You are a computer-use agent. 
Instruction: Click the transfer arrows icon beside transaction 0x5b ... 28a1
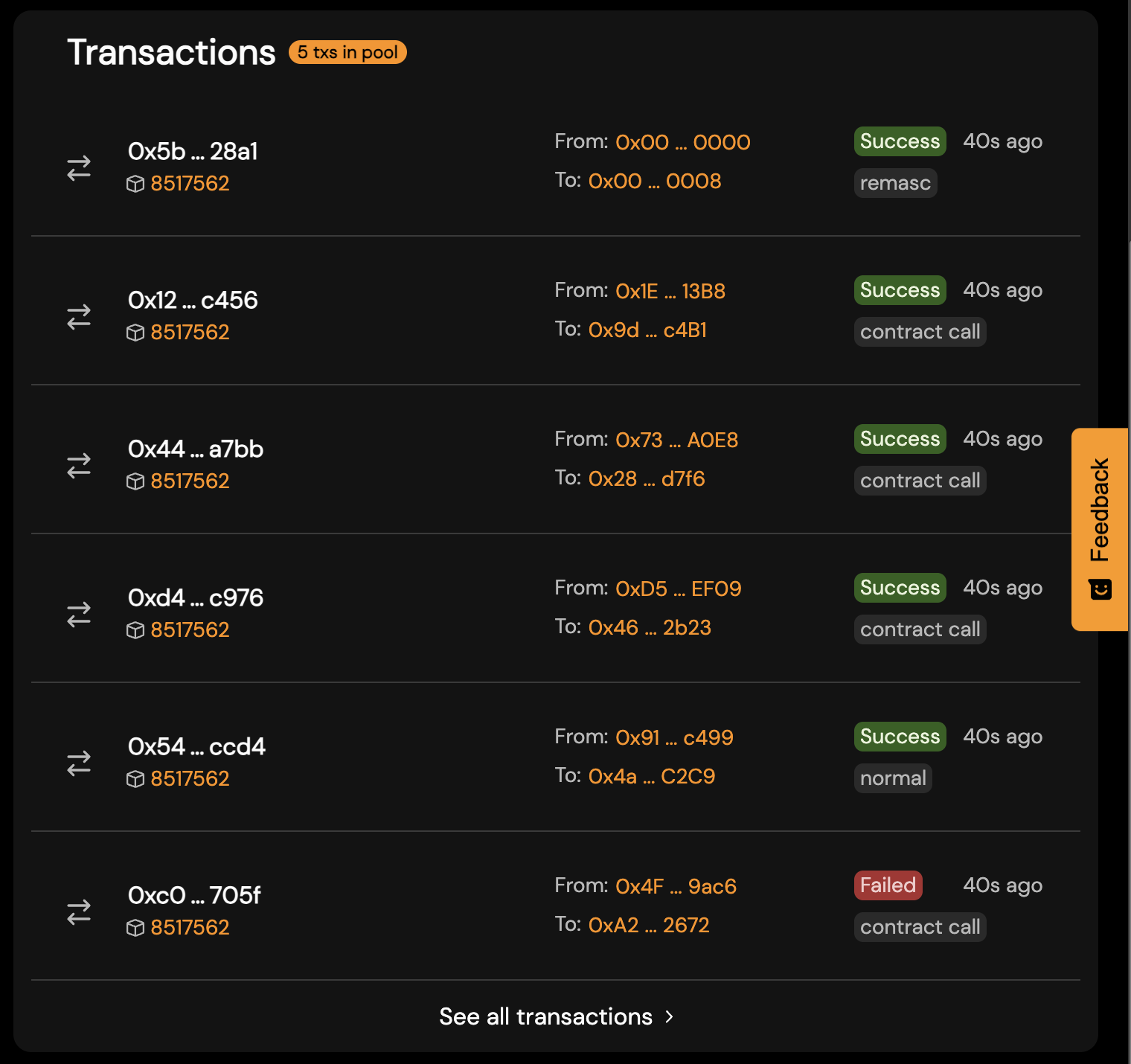click(79, 167)
